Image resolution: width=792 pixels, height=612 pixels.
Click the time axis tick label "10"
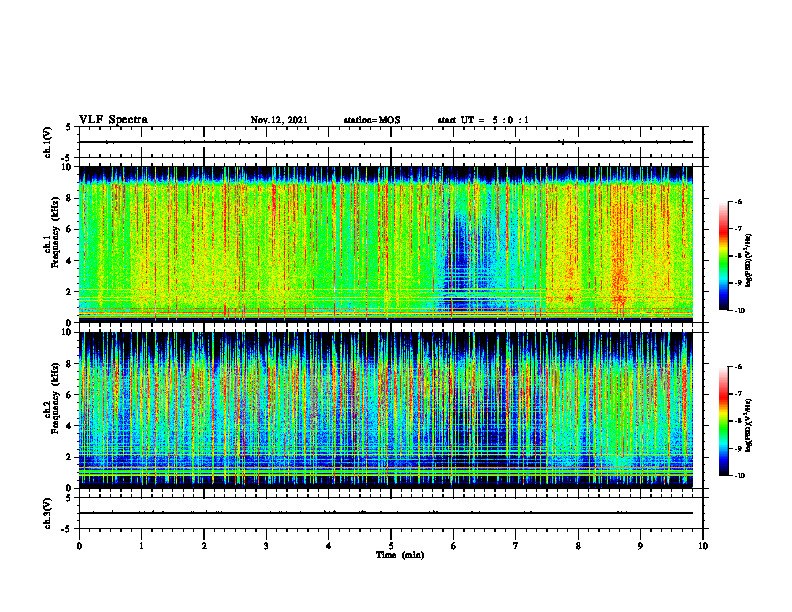[x=703, y=546]
